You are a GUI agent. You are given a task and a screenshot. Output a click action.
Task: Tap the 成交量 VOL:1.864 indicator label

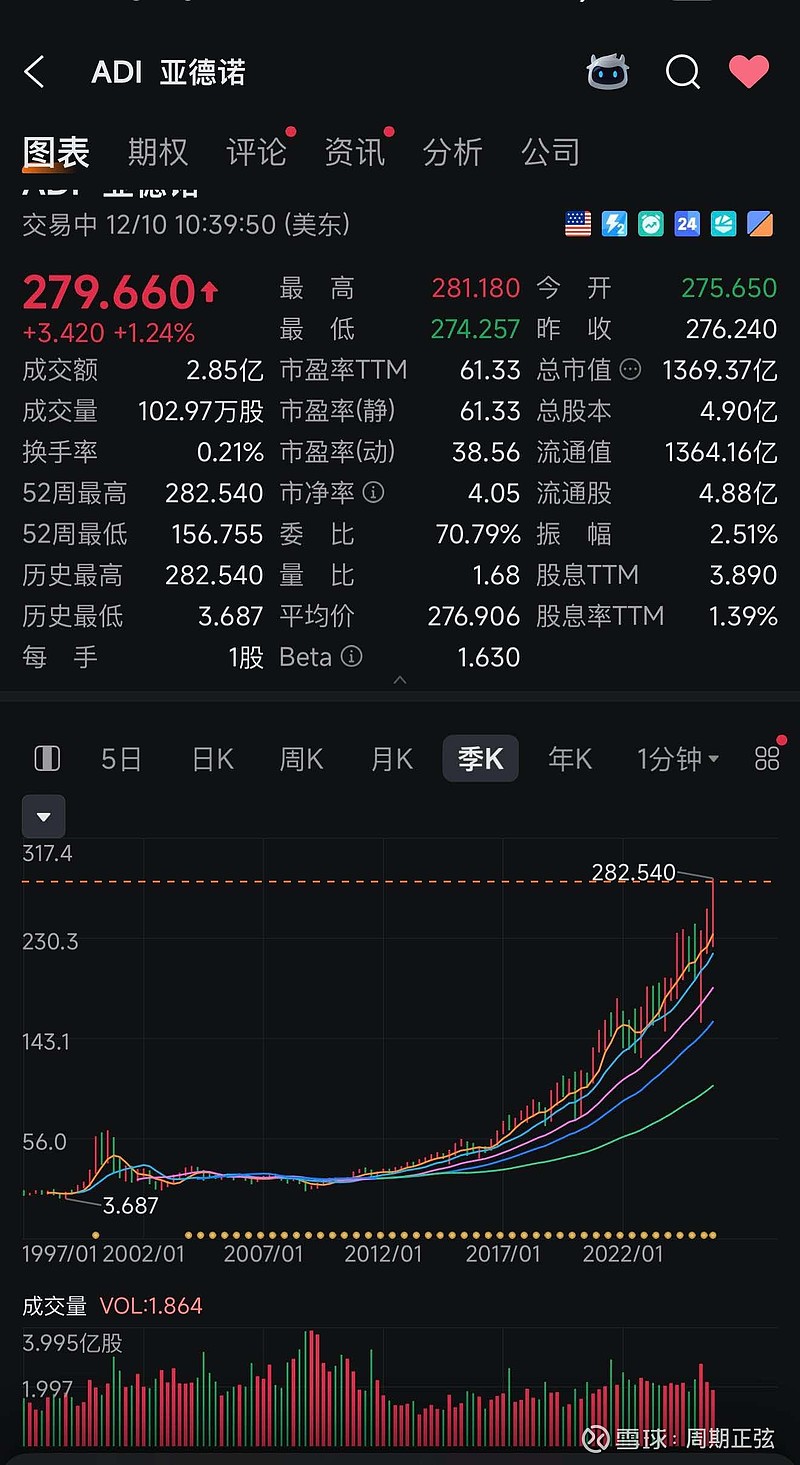(x=112, y=1306)
